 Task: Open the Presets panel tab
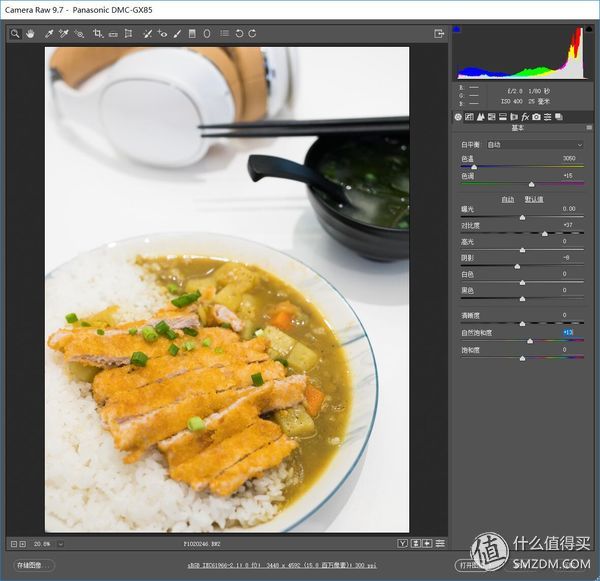pyautogui.click(x=548, y=117)
